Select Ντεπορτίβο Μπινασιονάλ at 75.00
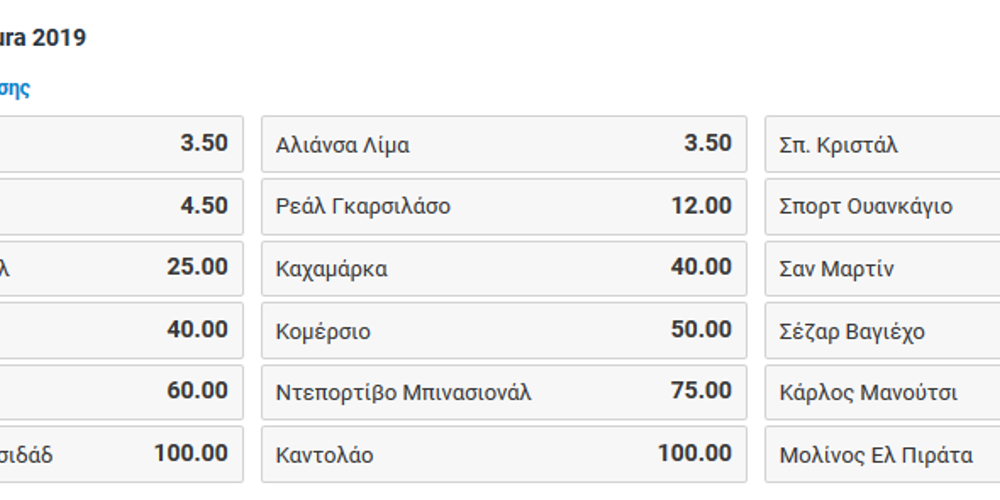This screenshot has width=1000, height=500. coord(504,392)
